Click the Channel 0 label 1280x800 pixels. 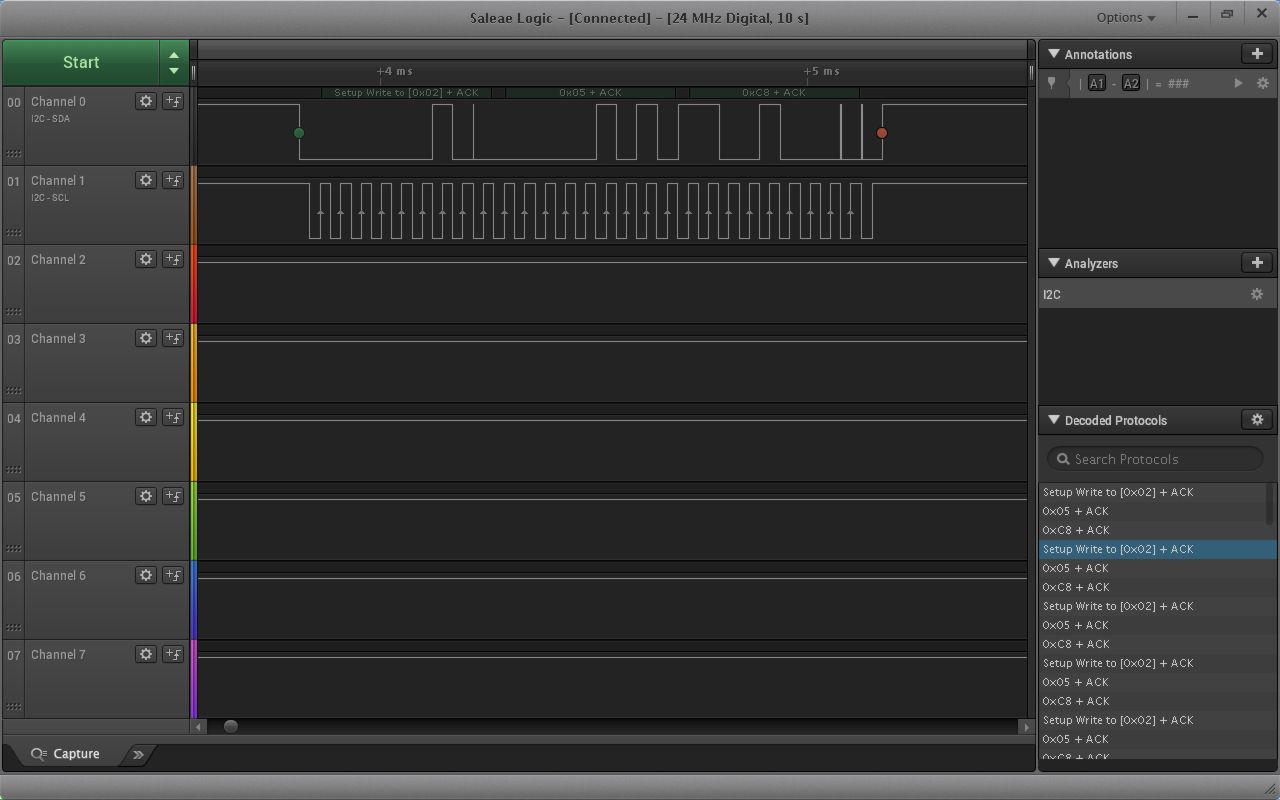[x=58, y=101]
